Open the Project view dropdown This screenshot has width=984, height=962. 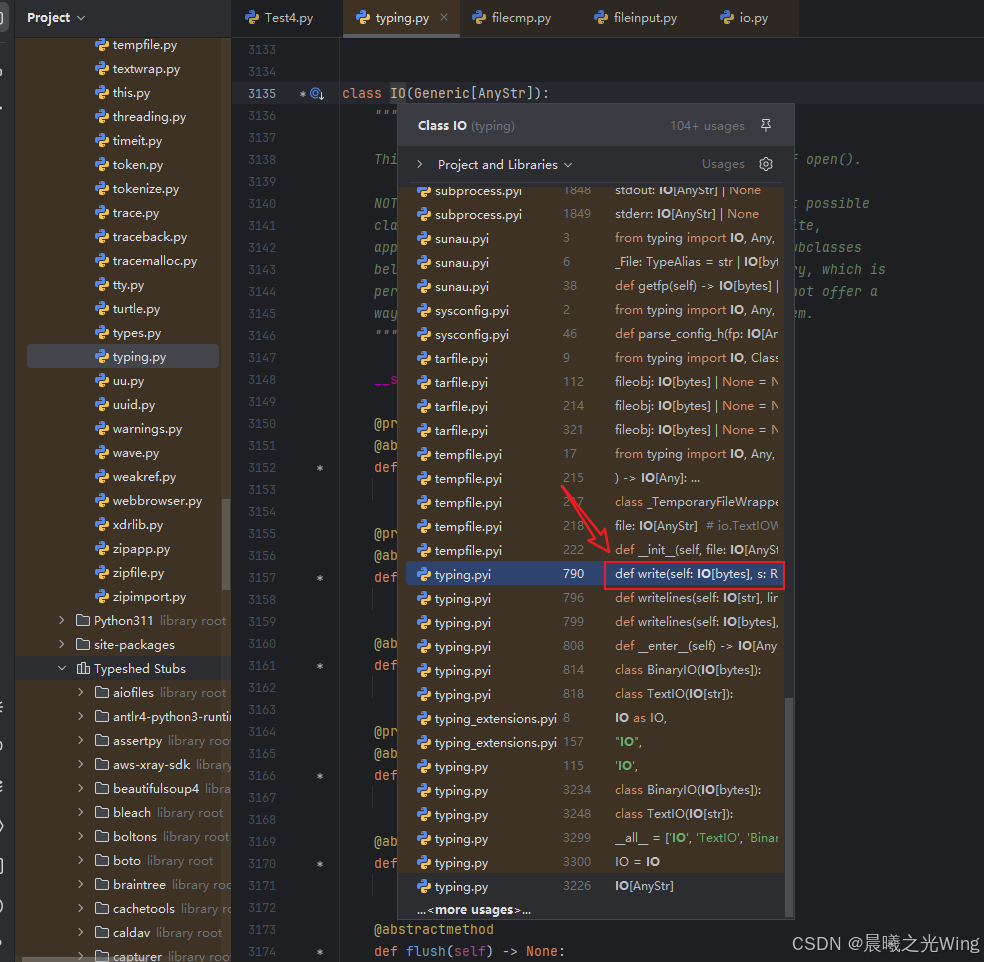[x=55, y=18]
